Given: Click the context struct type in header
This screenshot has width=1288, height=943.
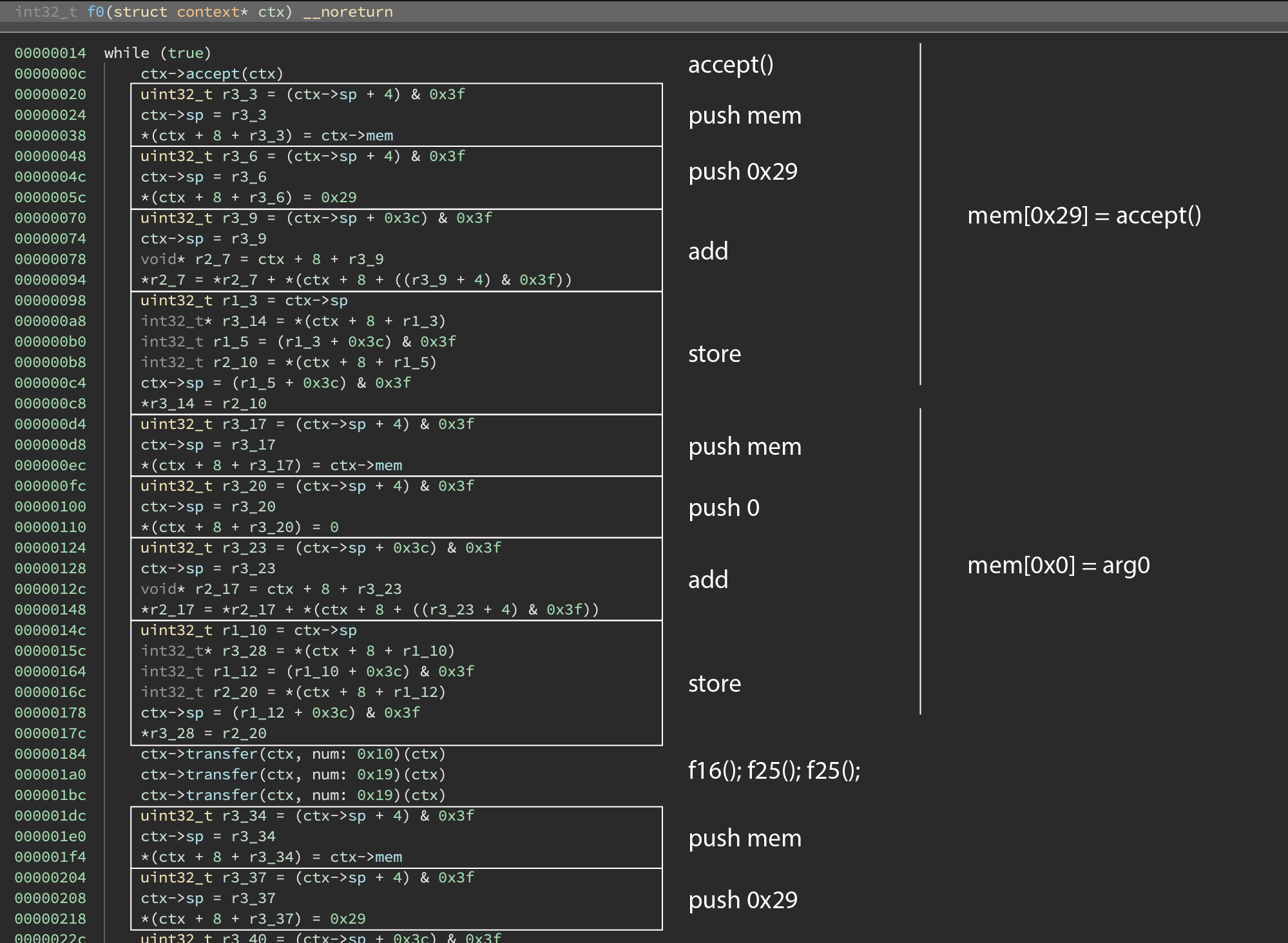Looking at the screenshot, I should 207,12.
